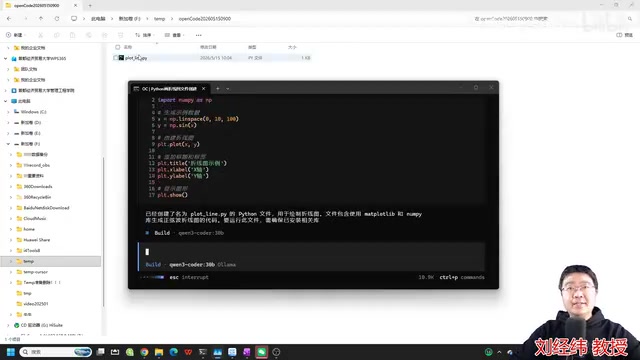
Task: Expand the CloudMusic folder node
Action: click(11, 218)
